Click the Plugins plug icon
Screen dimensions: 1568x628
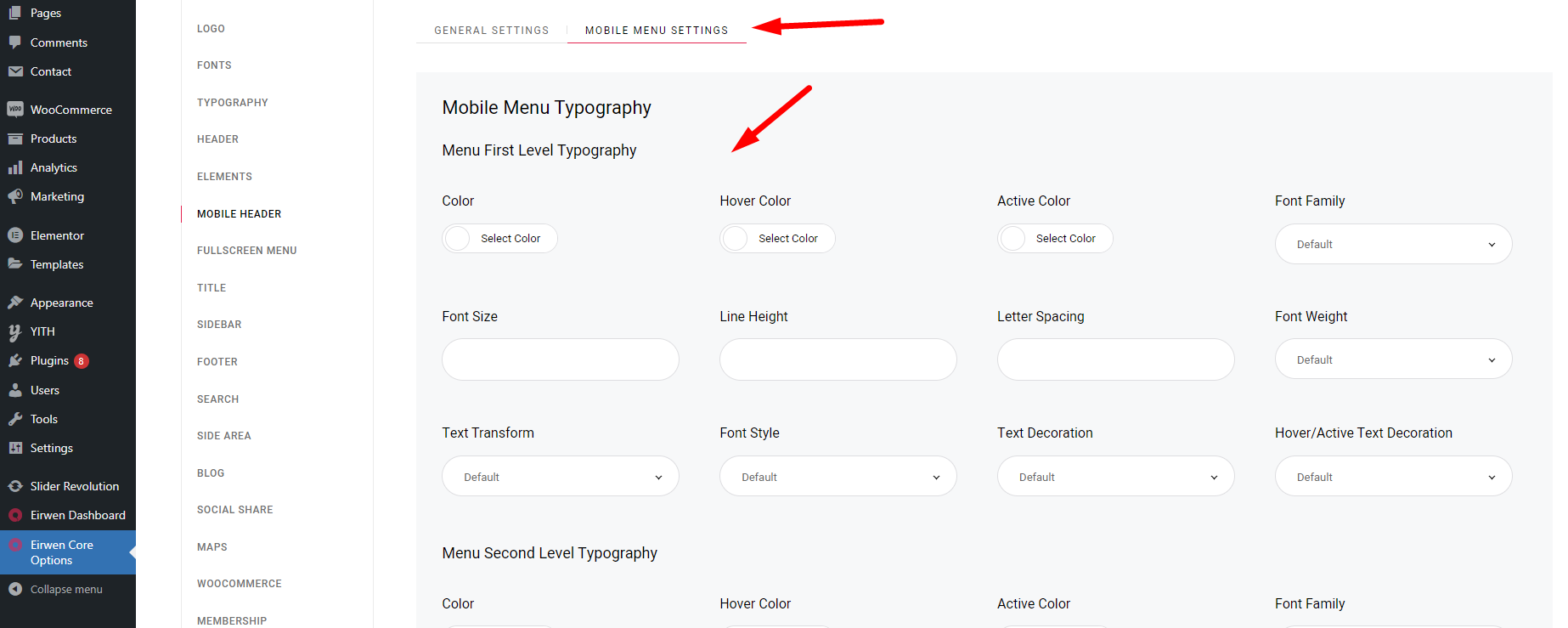[15, 360]
